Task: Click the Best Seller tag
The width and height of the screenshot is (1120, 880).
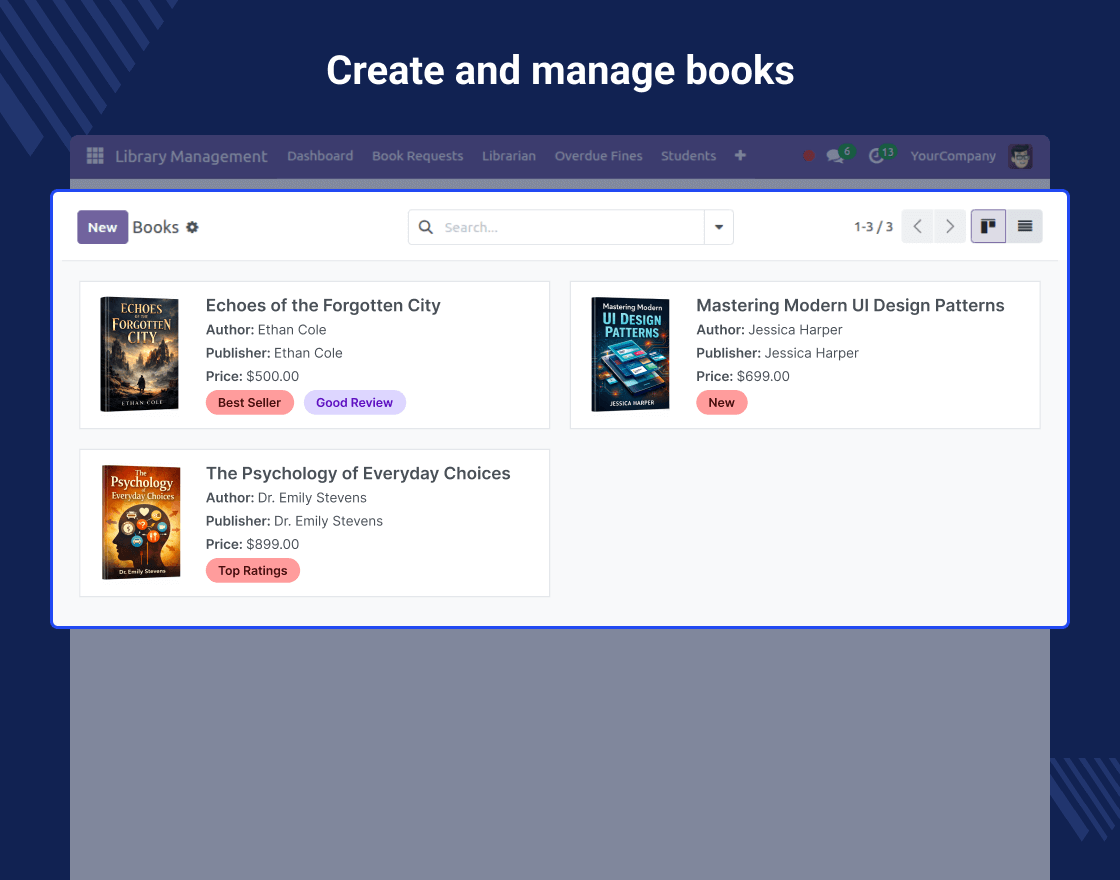Action: (249, 402)
